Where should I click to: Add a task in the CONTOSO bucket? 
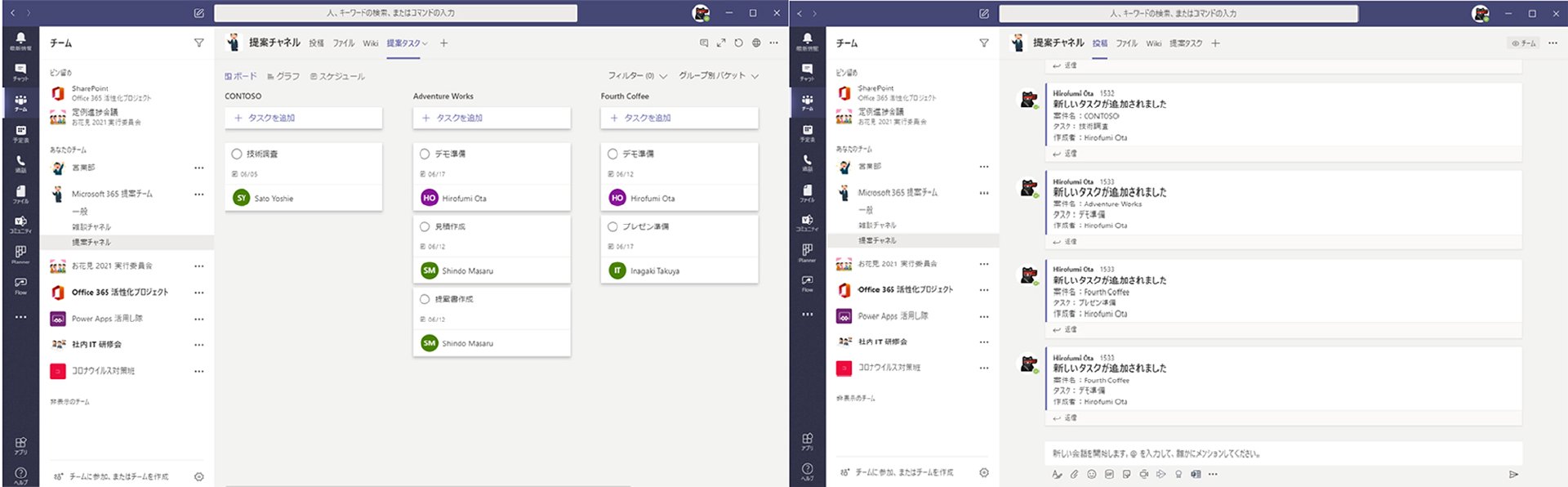(303, 118)
